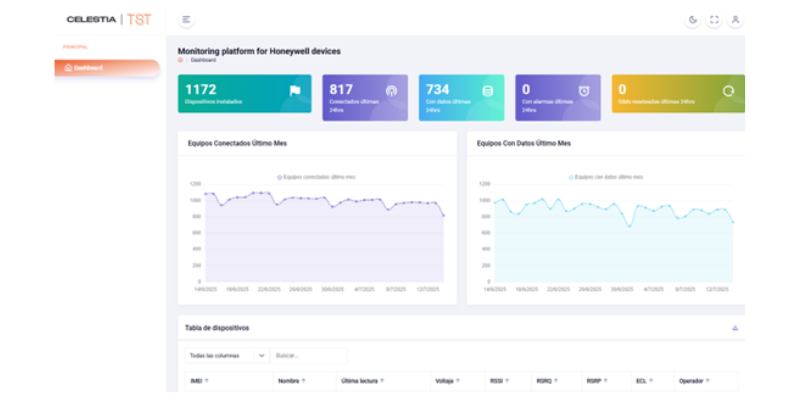Click the refresh icon on the SIMs card

coord(729,91)
